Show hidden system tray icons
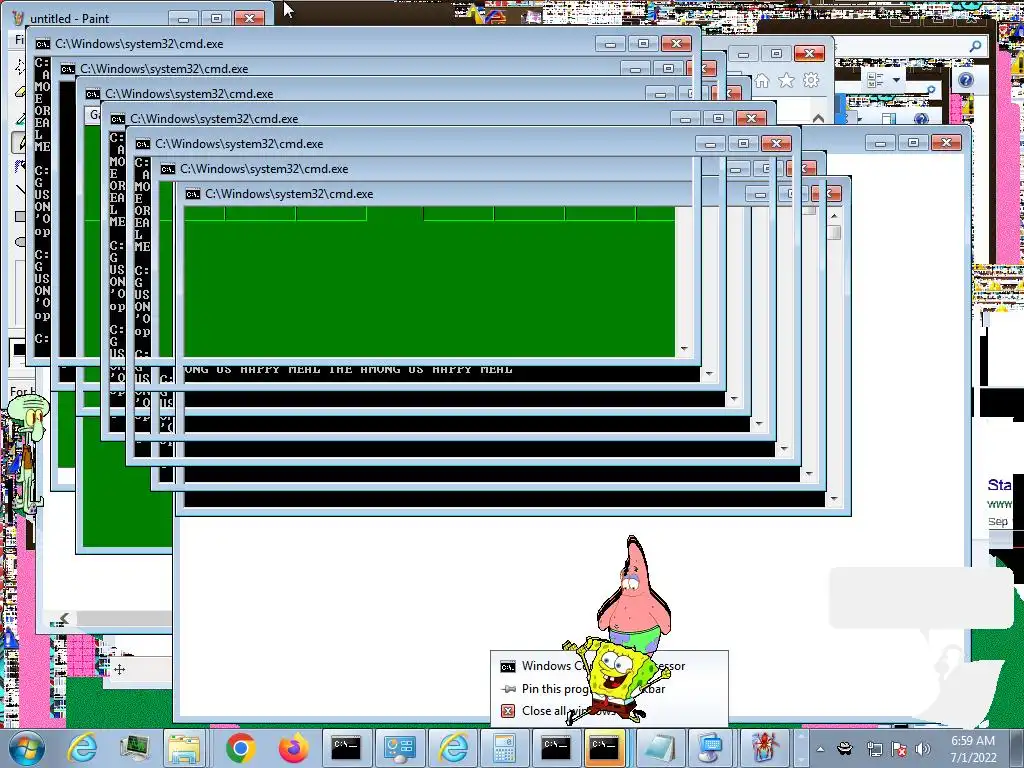1024x768 pixels. pos(820,749)
